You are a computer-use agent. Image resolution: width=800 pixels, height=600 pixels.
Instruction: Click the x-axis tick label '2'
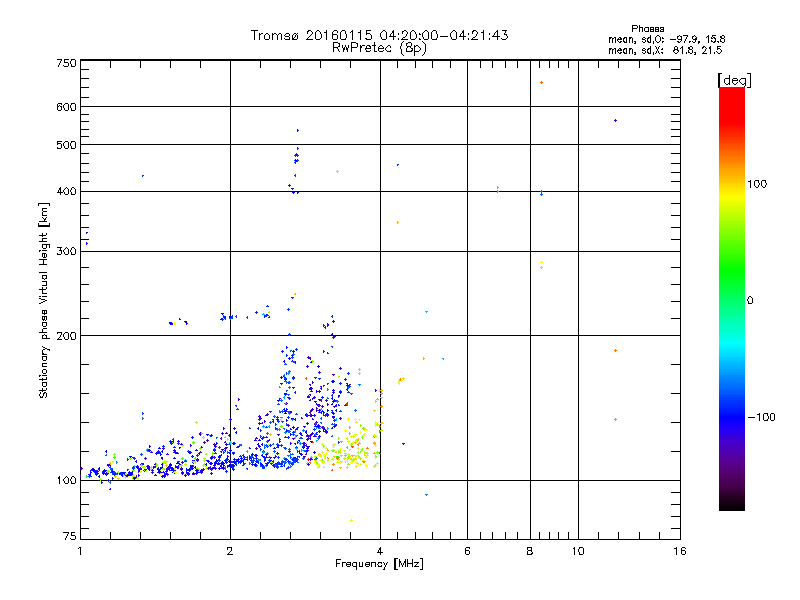(230, 551)
